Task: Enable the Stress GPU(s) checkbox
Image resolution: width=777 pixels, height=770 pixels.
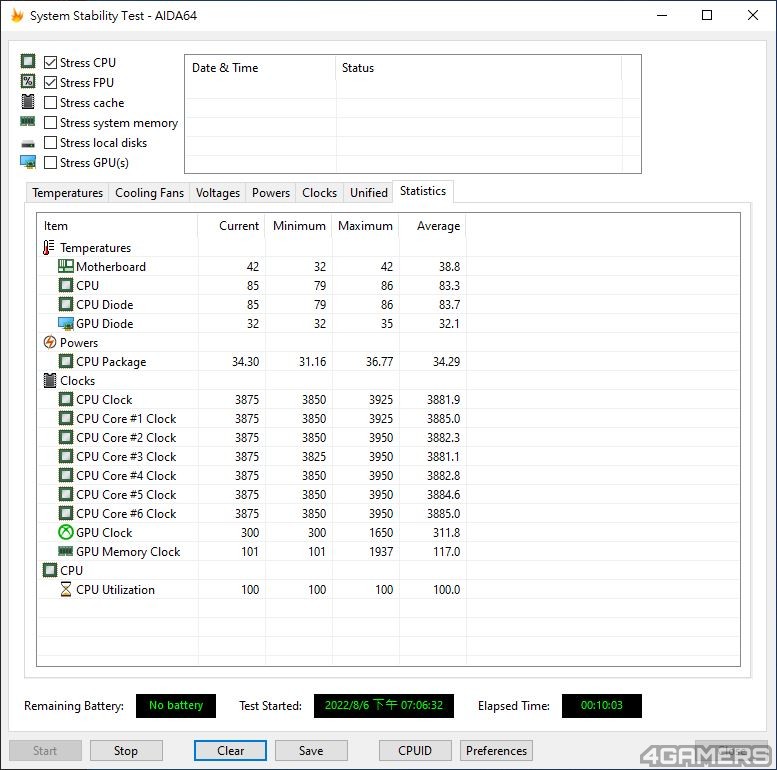Action: click(x=50, y=163)
